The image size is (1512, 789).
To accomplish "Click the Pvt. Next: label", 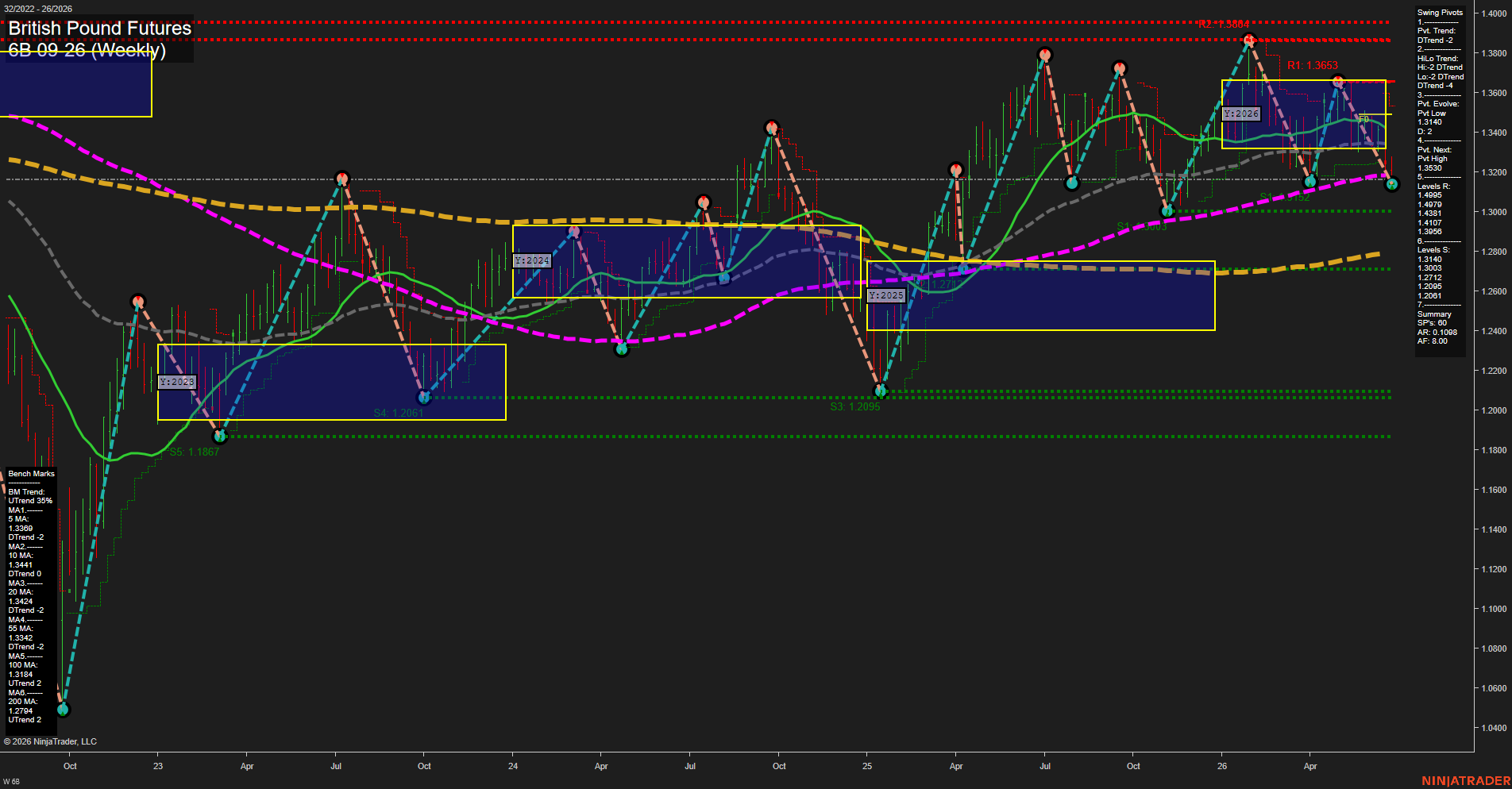I will coord(1434,150).
